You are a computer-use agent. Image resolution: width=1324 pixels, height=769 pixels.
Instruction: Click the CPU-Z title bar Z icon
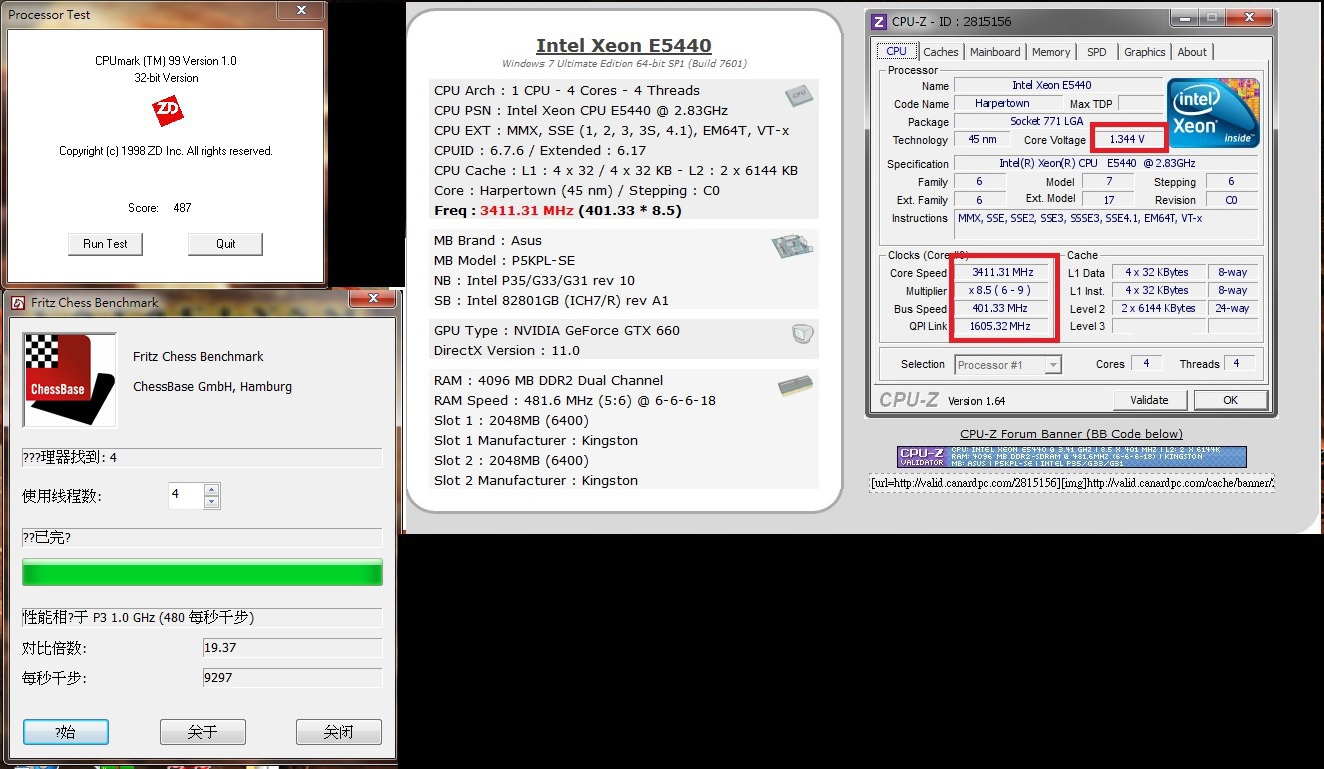tap(879, 21)
